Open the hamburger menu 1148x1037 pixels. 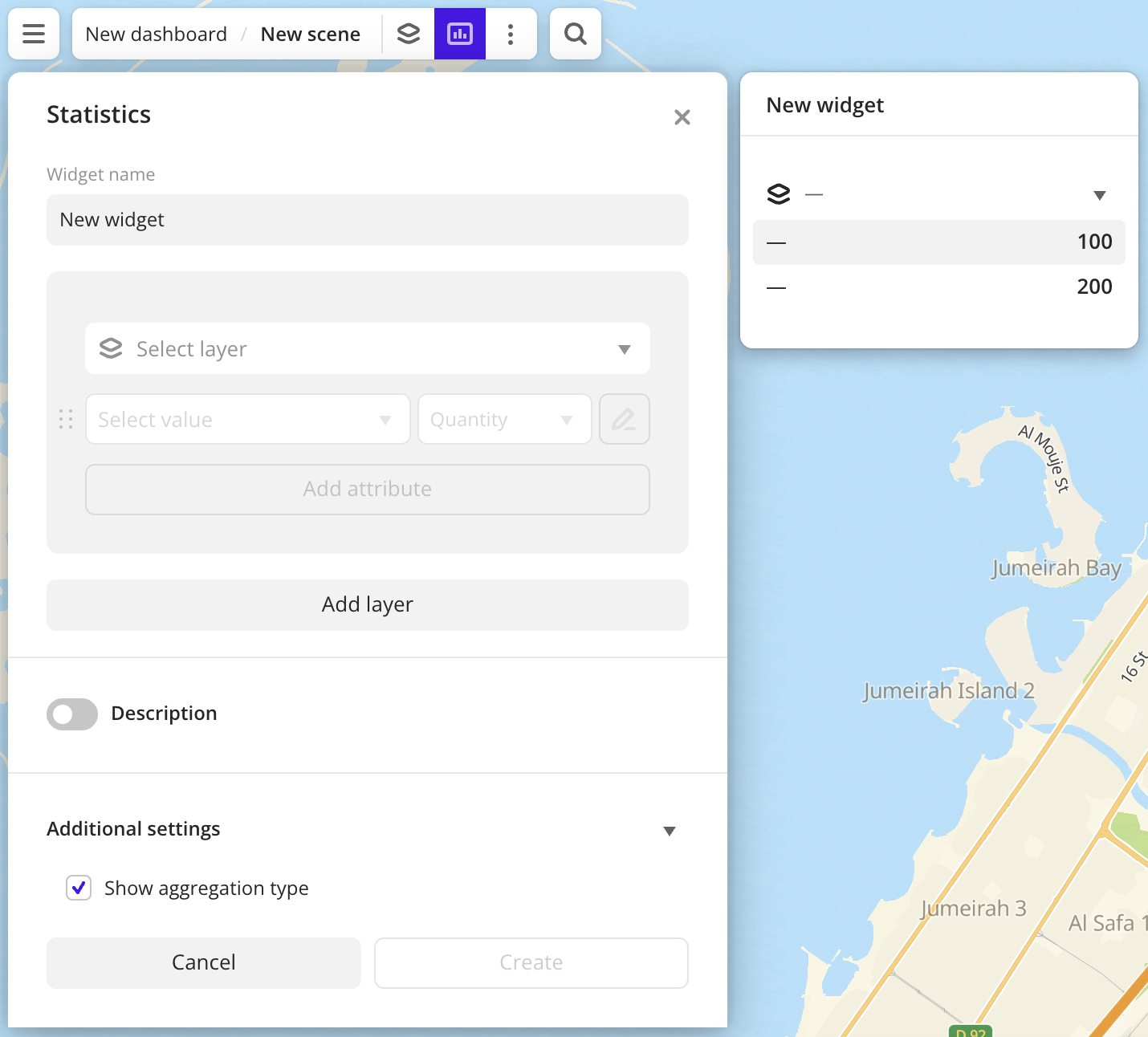[x=33, y=34]
